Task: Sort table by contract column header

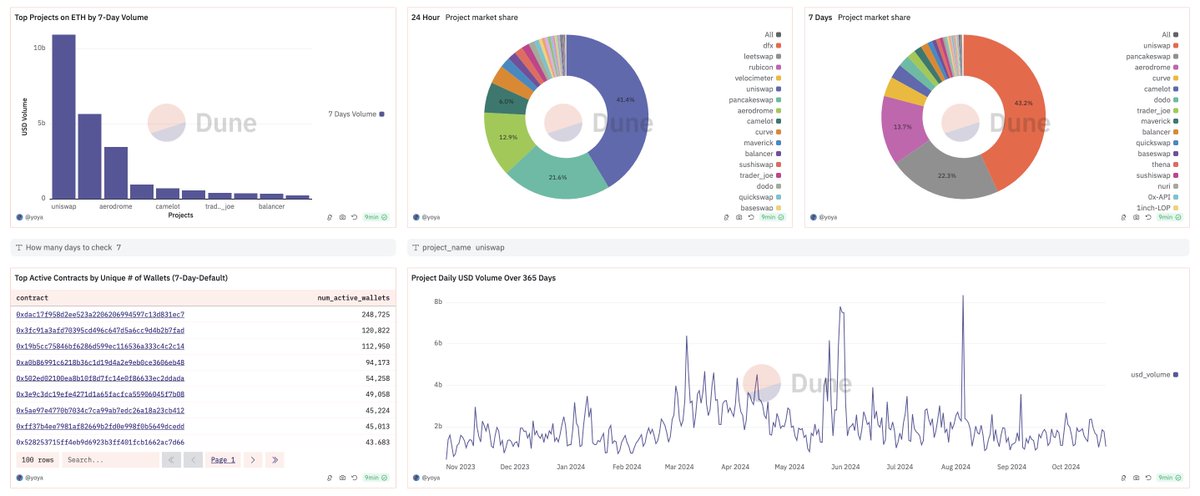Action: tap(33, 298)
